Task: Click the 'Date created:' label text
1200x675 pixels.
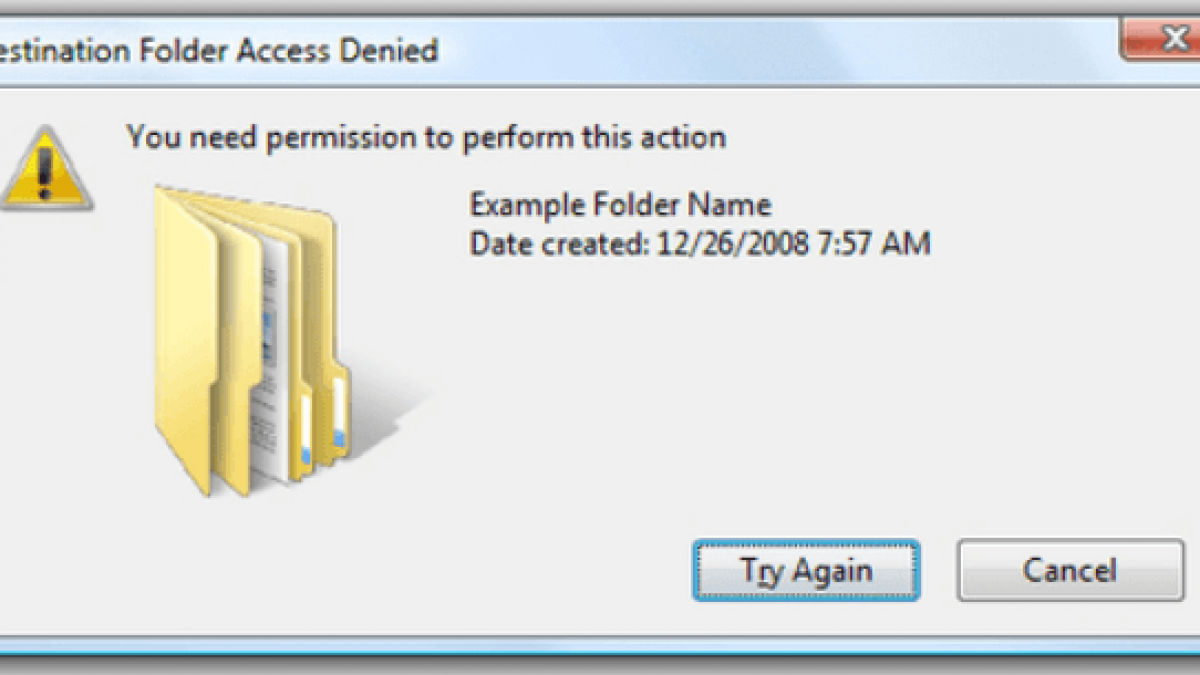Action: [x=560, y=243]
